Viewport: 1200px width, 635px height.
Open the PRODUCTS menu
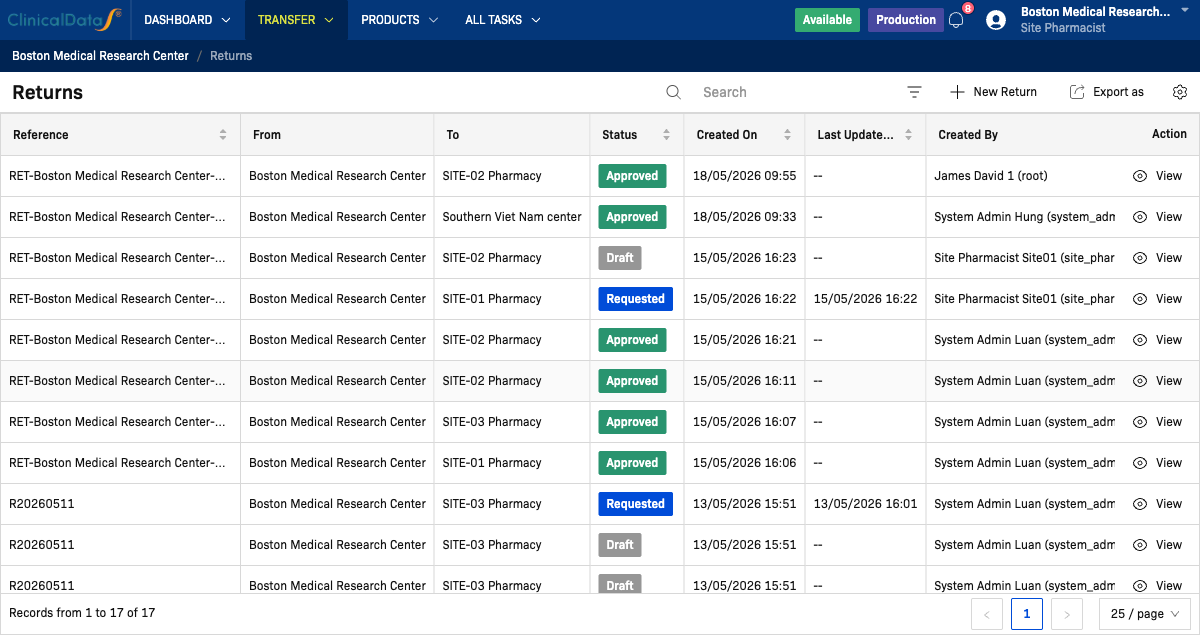(399, 20)
